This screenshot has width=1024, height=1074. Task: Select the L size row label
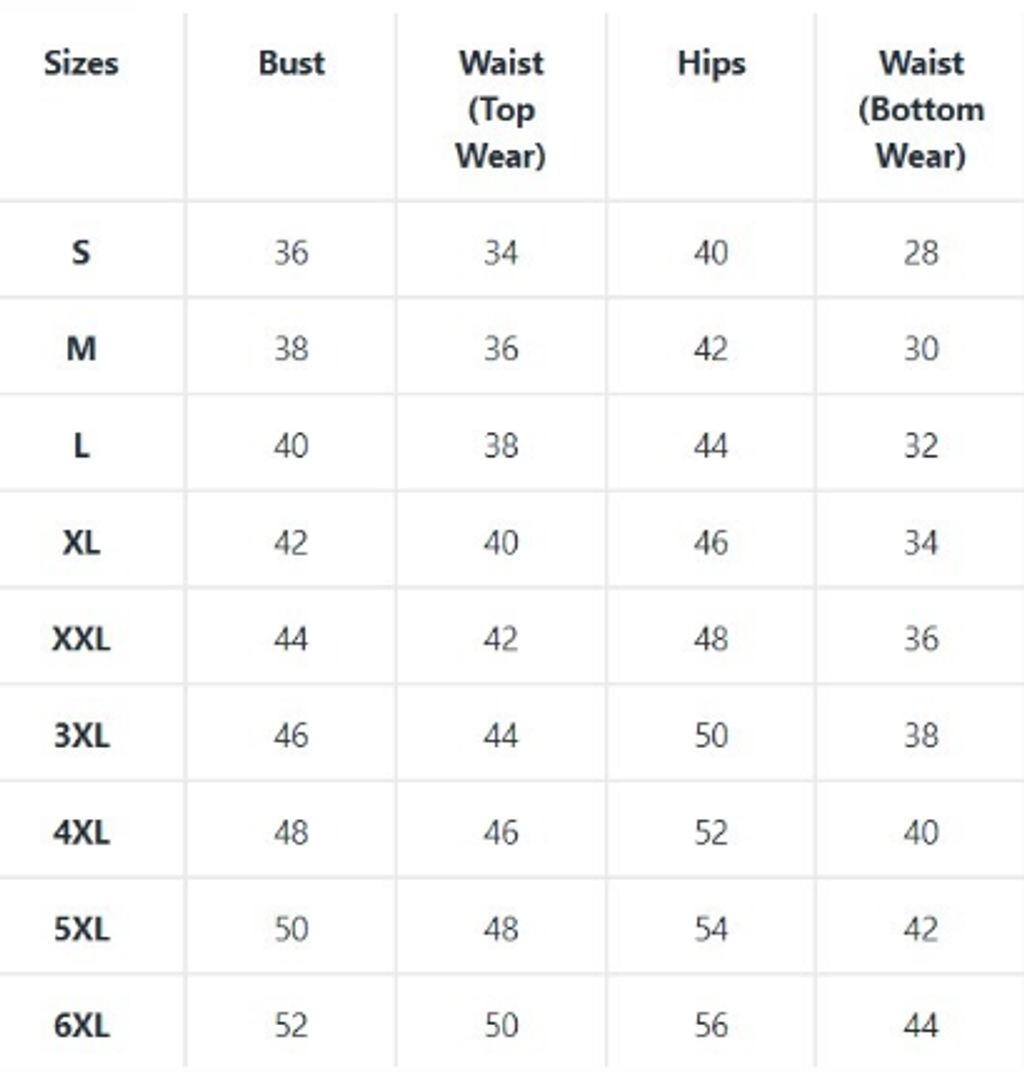(81, 446)
